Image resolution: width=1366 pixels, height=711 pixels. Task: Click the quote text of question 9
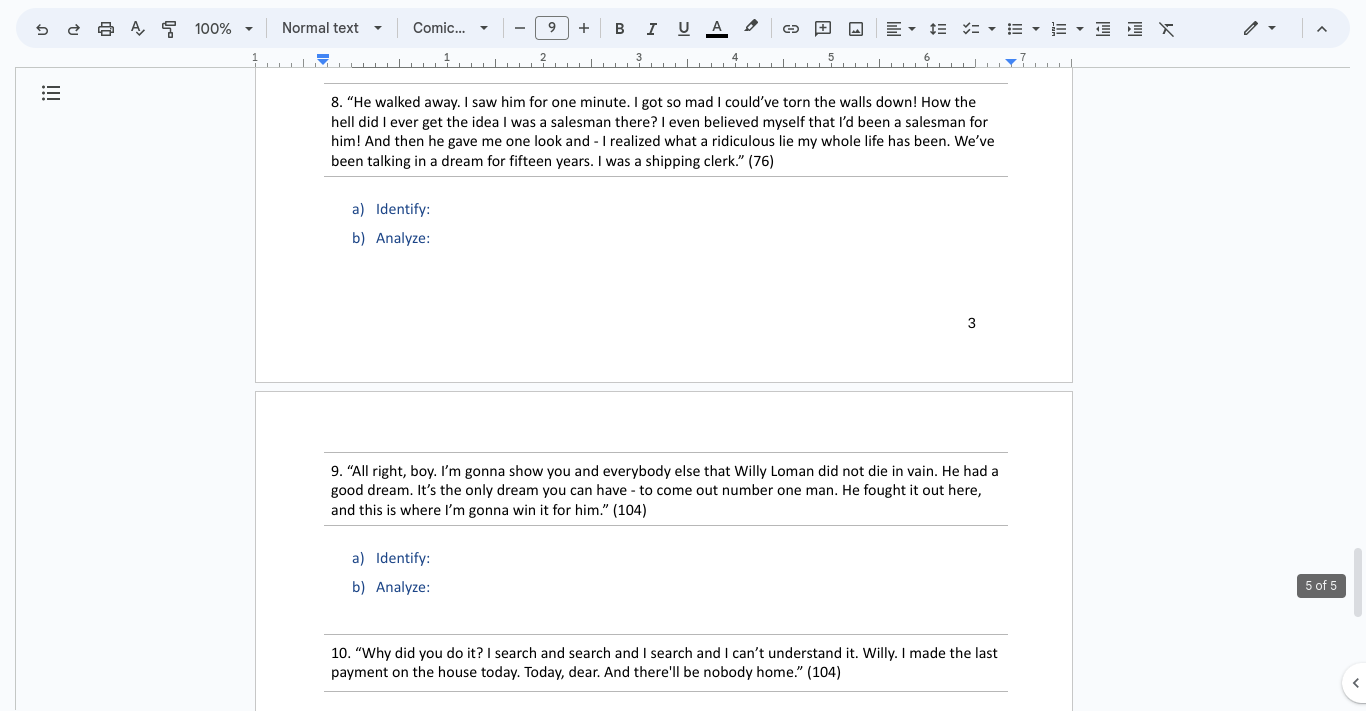coord(665,490)
